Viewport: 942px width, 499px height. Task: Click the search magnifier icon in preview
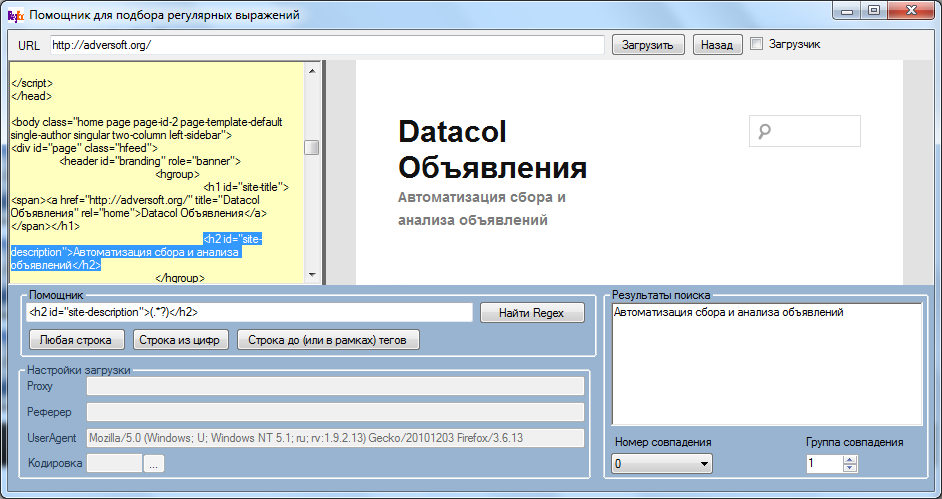(765, 131)
